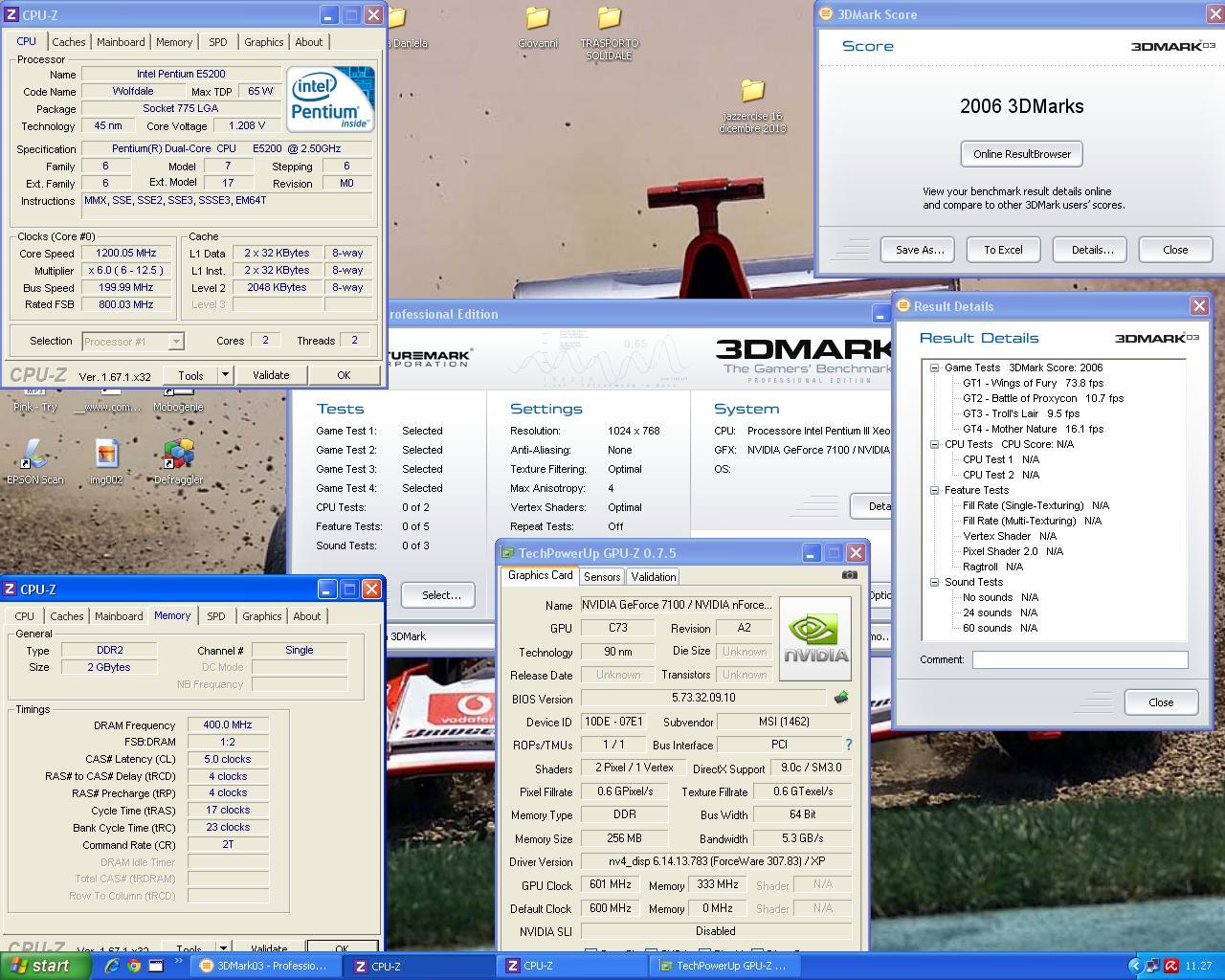1225x980 pixels.
Task: Collapse the CPU Tests tree node
Action: pyautogui.click(x=934, y=444)
